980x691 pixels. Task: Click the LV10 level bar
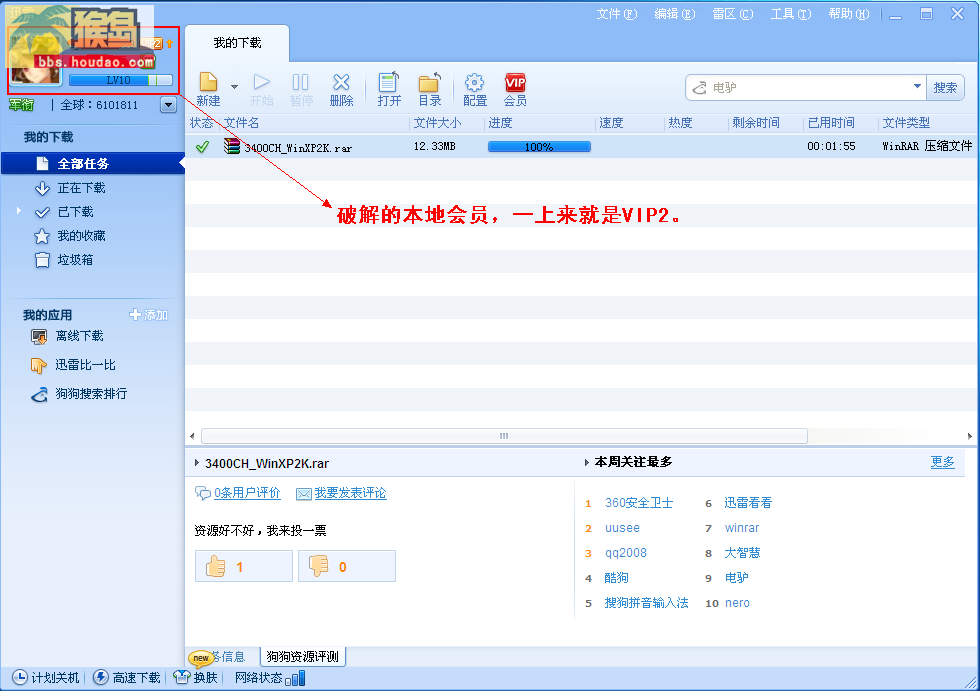(120, 80)
